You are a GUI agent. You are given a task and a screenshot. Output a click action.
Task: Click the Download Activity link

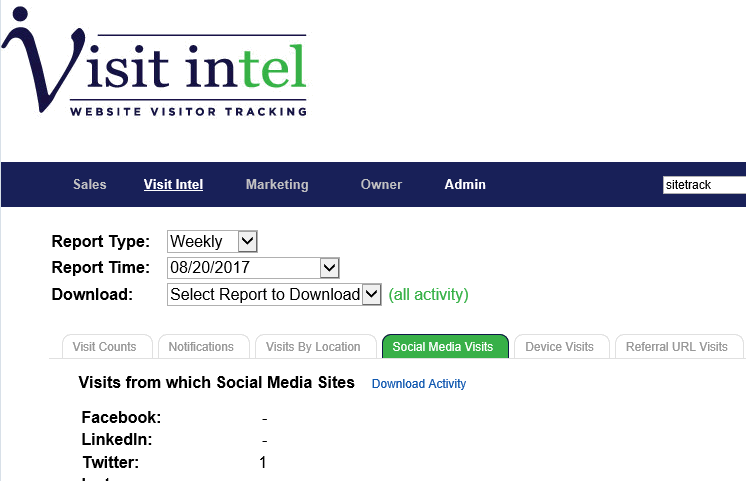pos(419,384)
